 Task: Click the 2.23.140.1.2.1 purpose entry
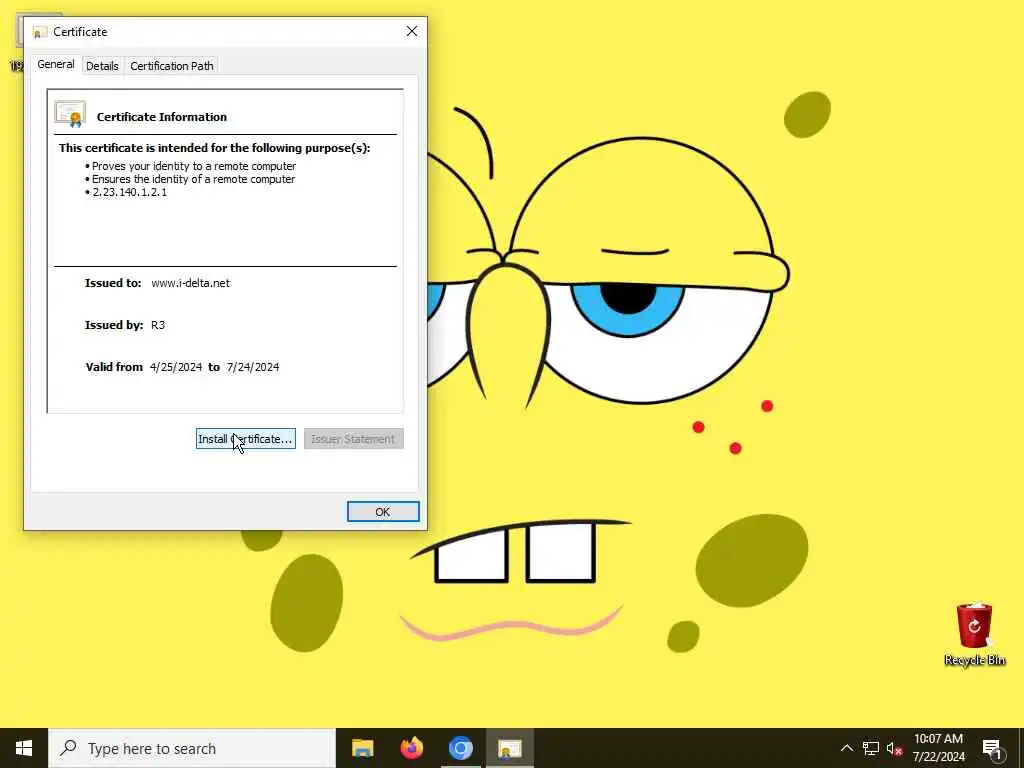(129, 192)
